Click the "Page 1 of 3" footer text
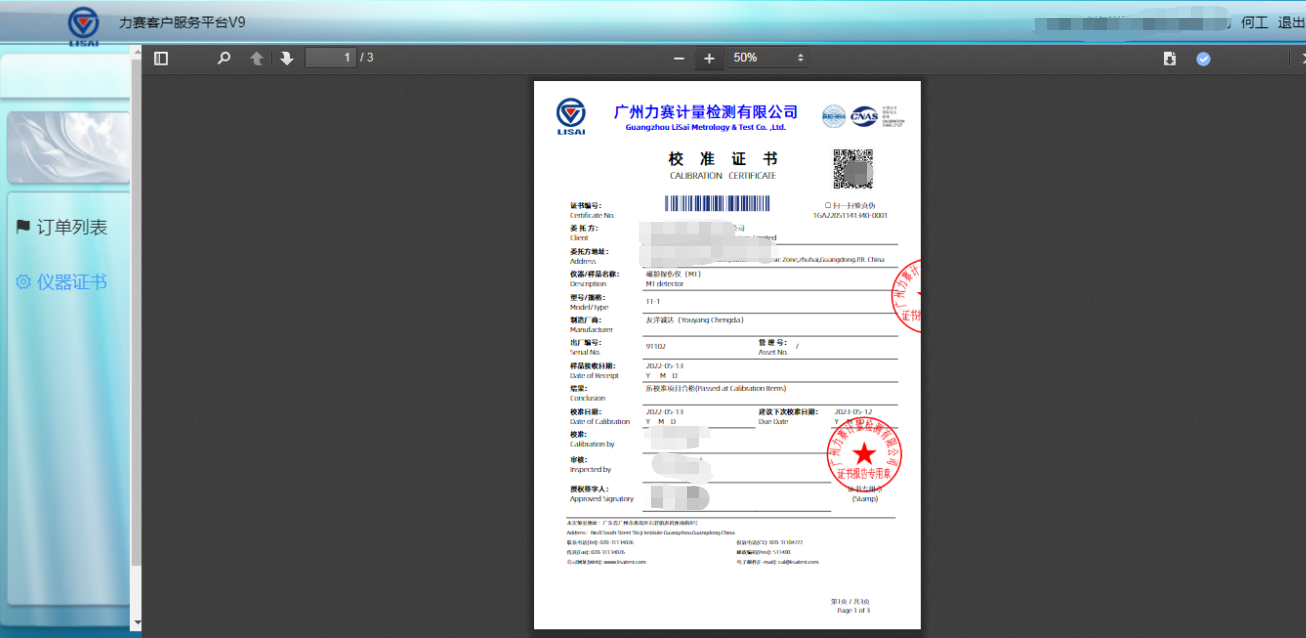 tap(853, 610)
